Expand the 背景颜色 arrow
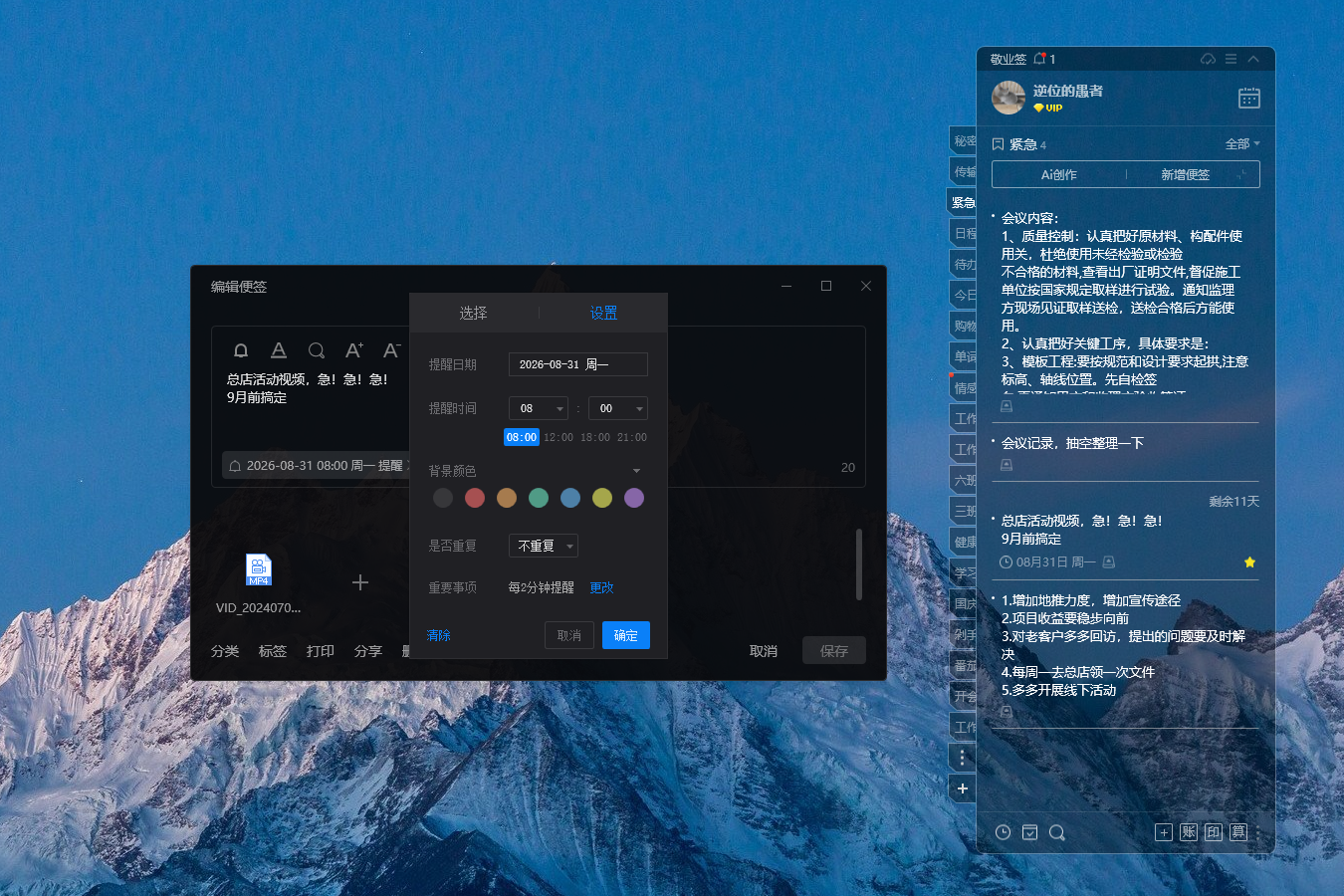The height and width of the screenshot is (896, 1344). coord(636,471)
